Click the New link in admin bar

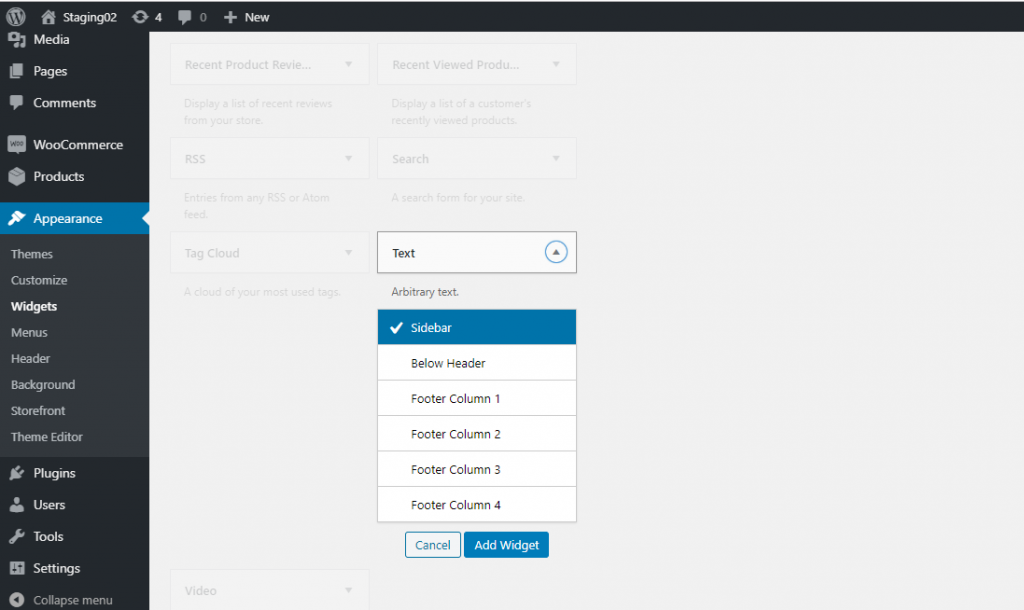pos(257,17)
